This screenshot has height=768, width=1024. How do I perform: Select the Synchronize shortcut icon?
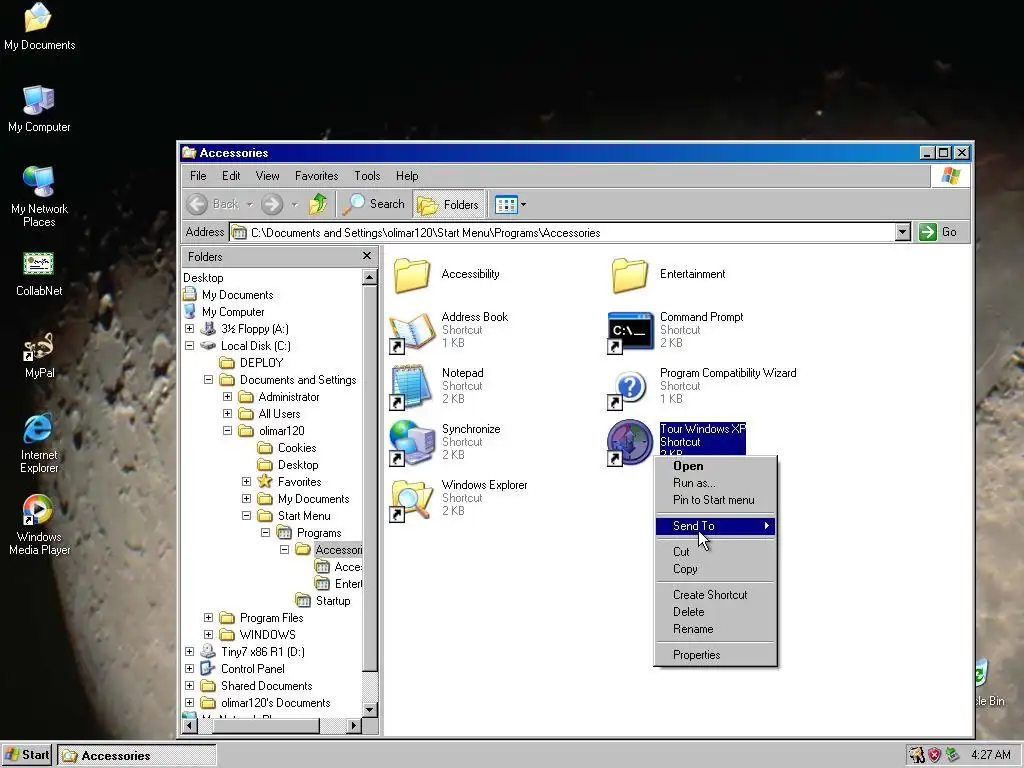point(411,443)
